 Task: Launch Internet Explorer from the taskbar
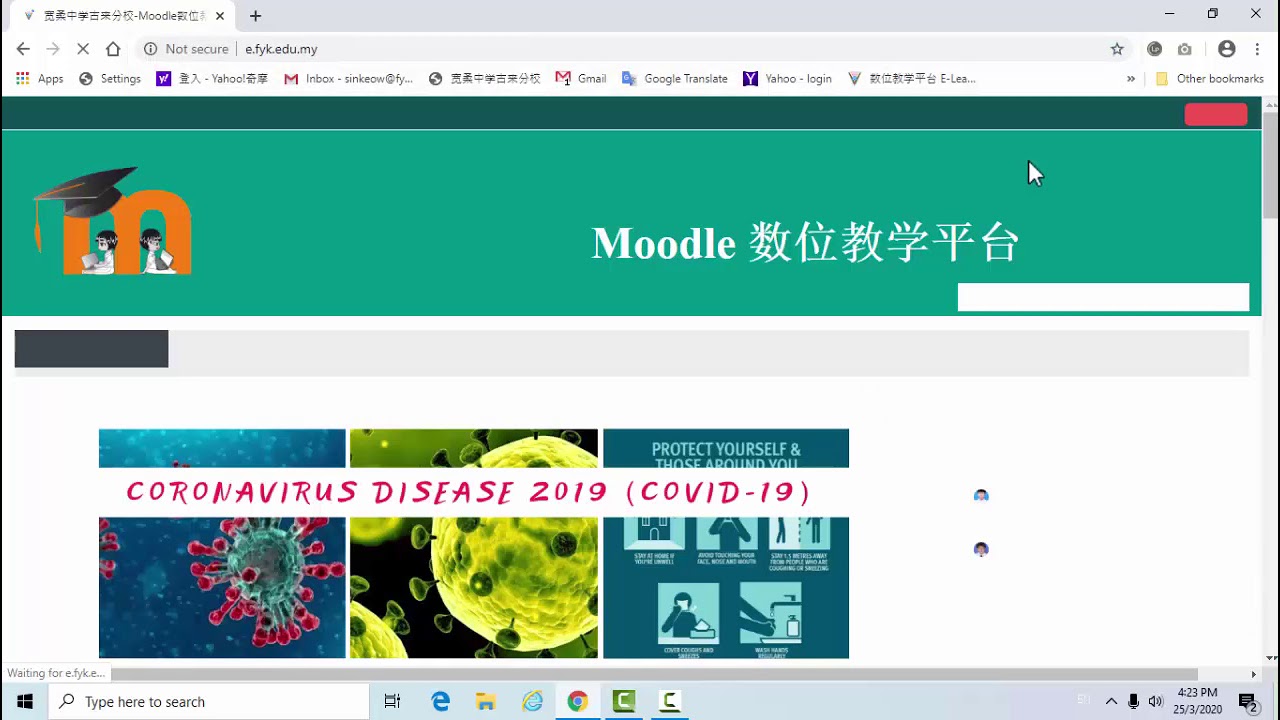(532, 701)
